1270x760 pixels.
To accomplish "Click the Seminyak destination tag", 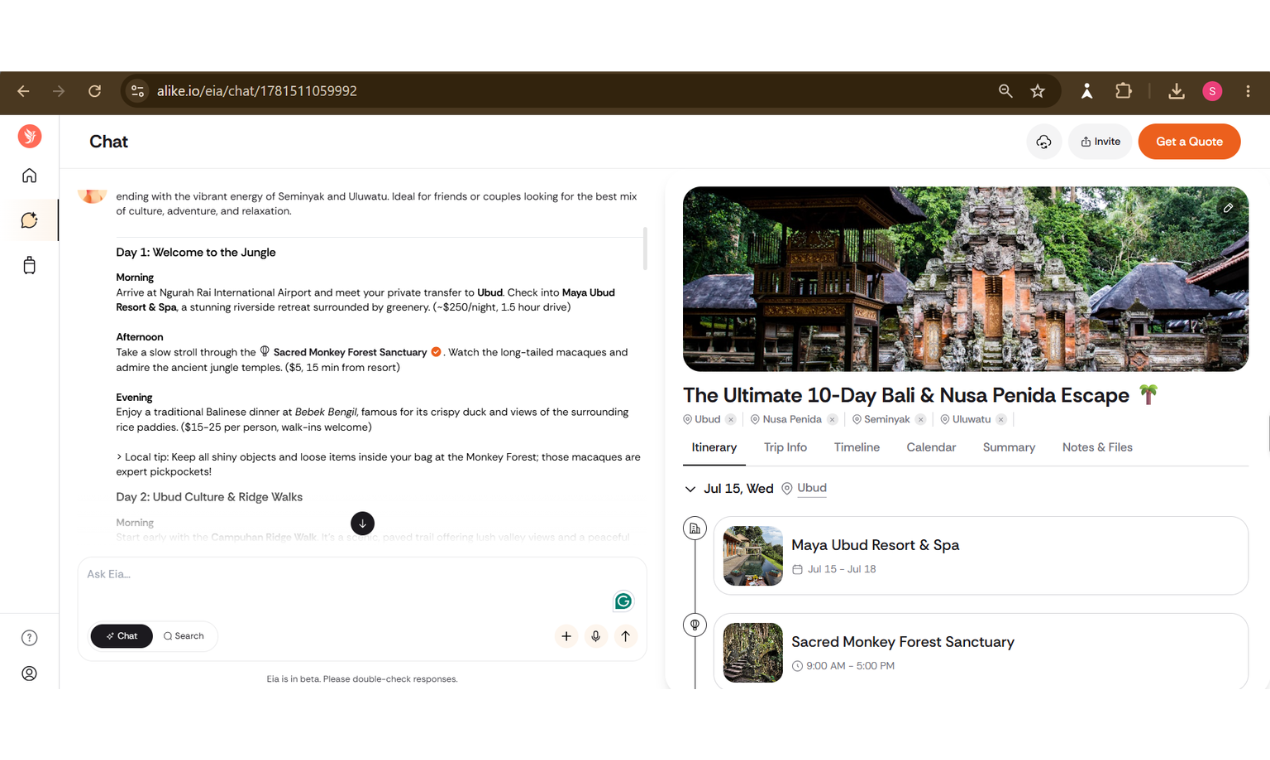I will coord(887,420).
